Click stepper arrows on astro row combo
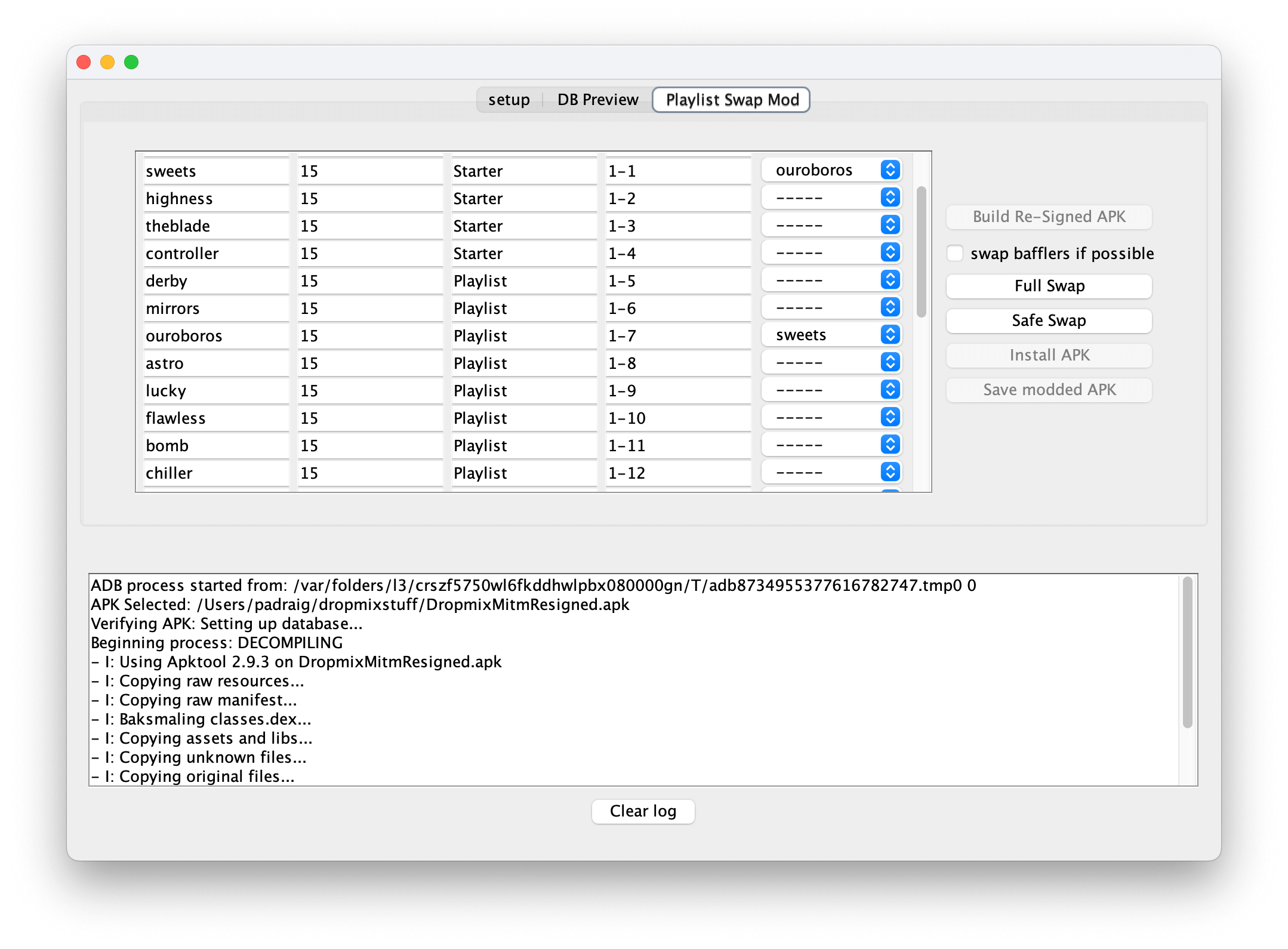The width and height of the screenshot is (1288, 949). (890, 362)
